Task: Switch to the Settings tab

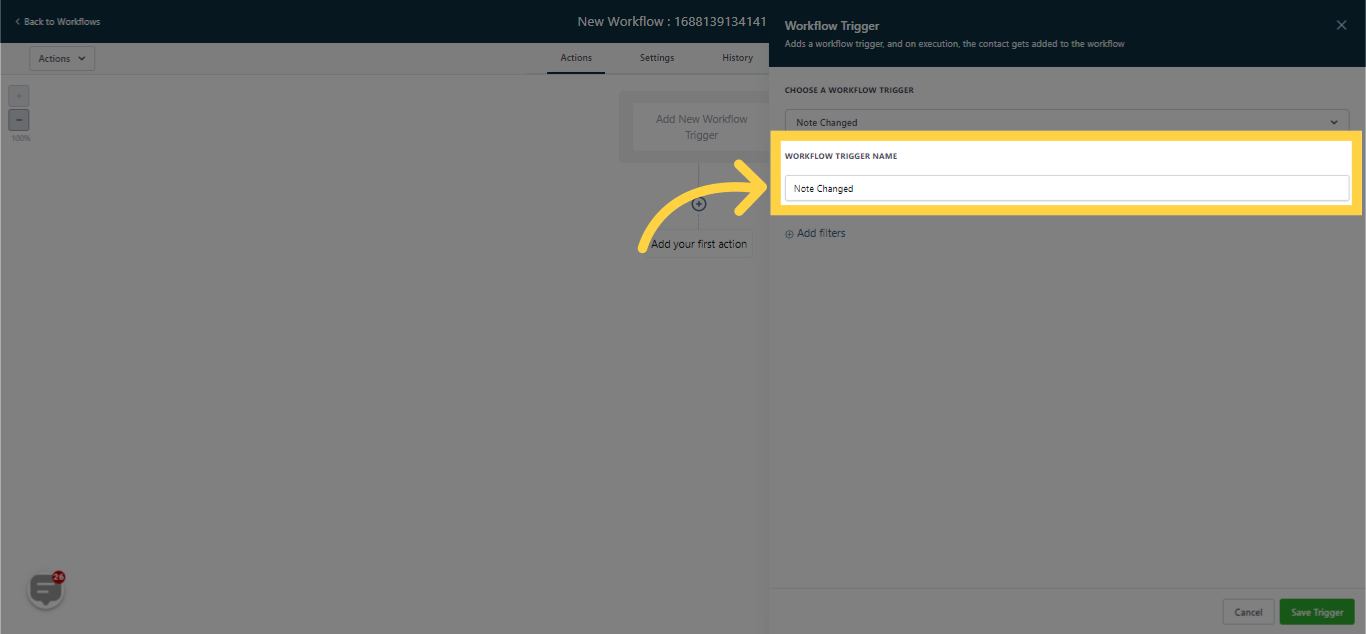Action: 656,58
